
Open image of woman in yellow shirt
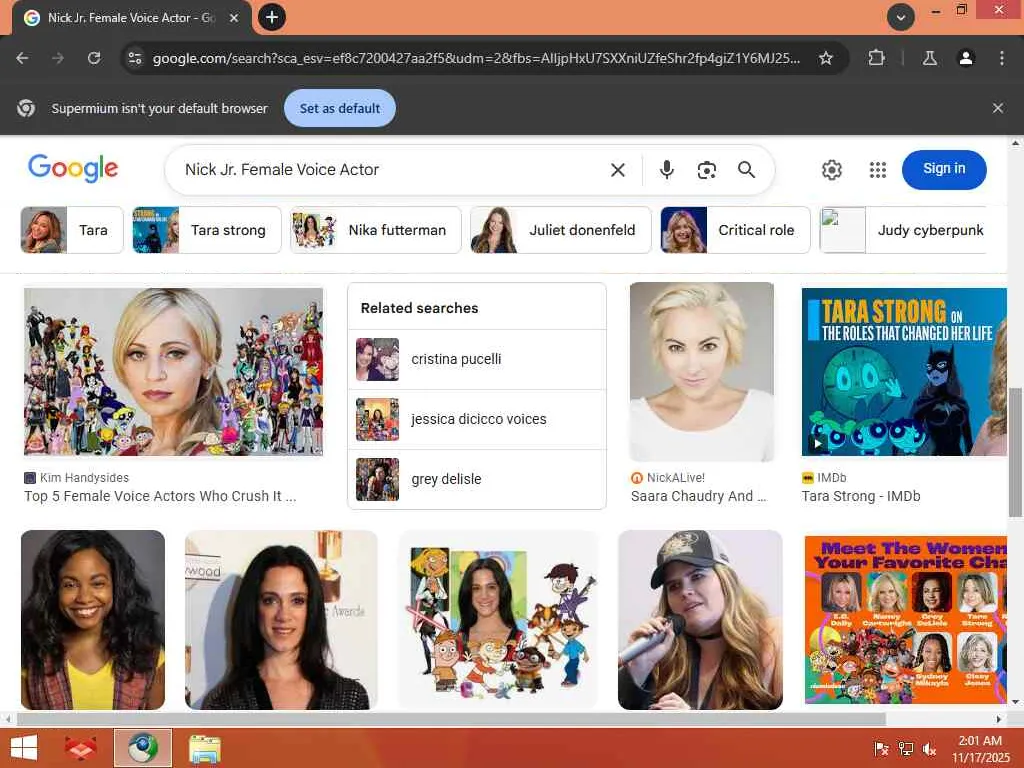click(x=93, y=620)
